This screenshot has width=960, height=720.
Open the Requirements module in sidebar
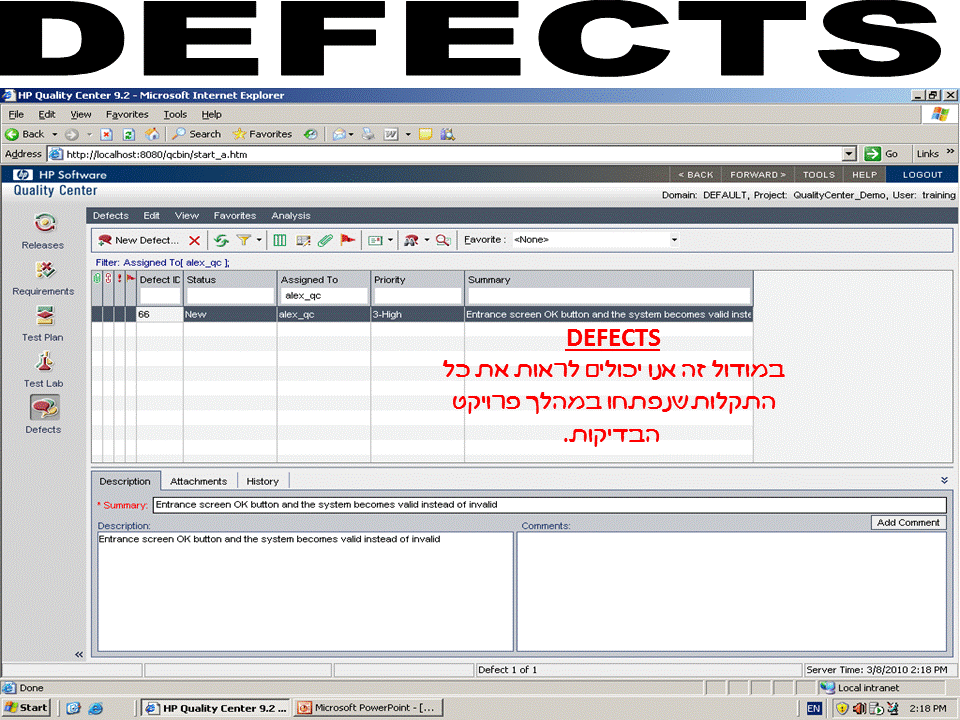point(43,277)
